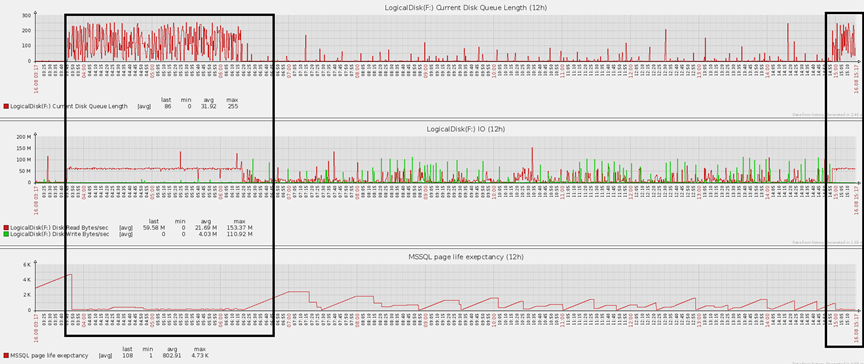Image resolution: width=866 pixels, height=364 pixels.
Task: Click the queue length max value '255'
Action: 233,106
